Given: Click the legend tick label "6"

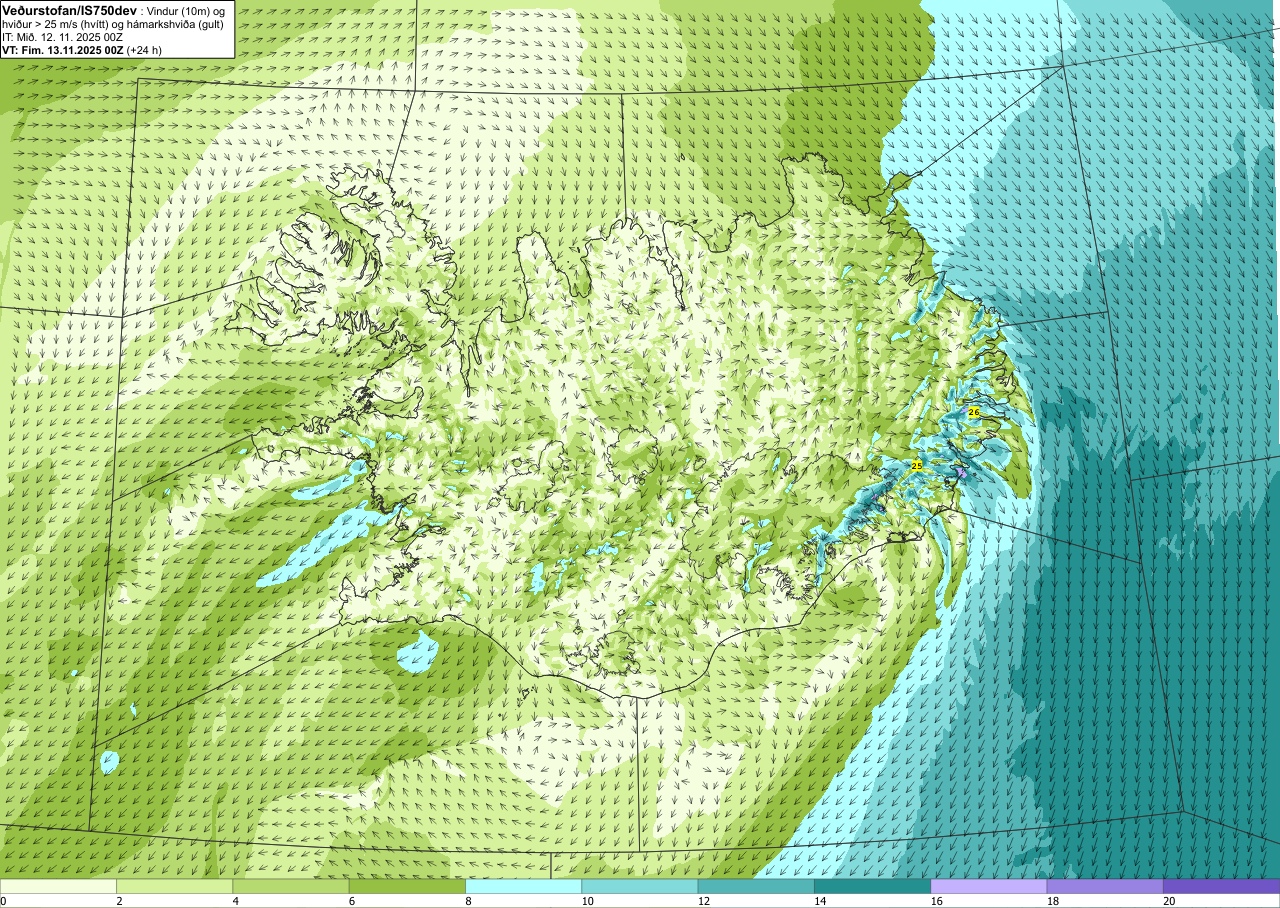Looking at the screenshot, I should click(x=351, y=901).
